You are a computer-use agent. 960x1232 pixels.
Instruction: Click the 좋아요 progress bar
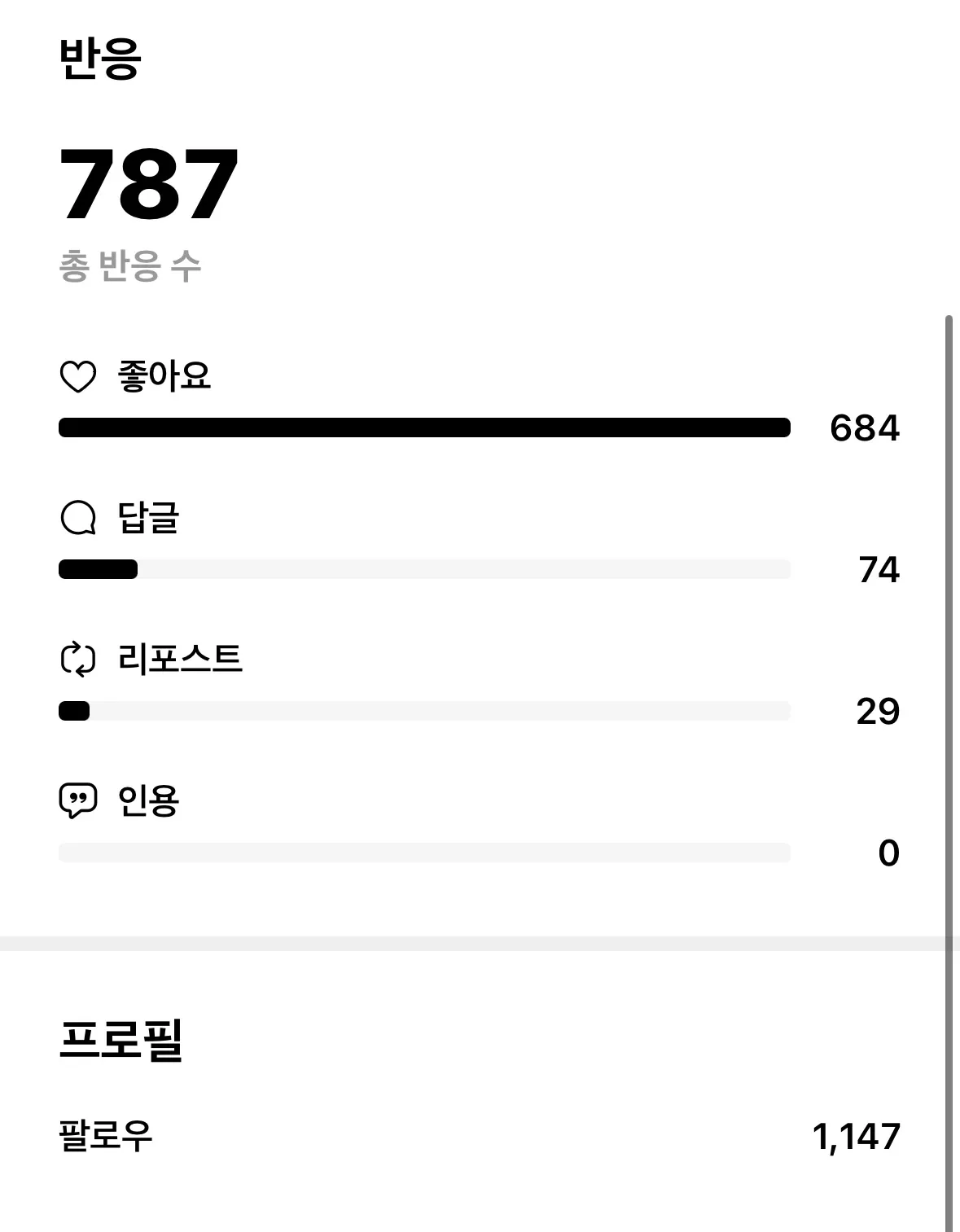click(x=424, y=428)
